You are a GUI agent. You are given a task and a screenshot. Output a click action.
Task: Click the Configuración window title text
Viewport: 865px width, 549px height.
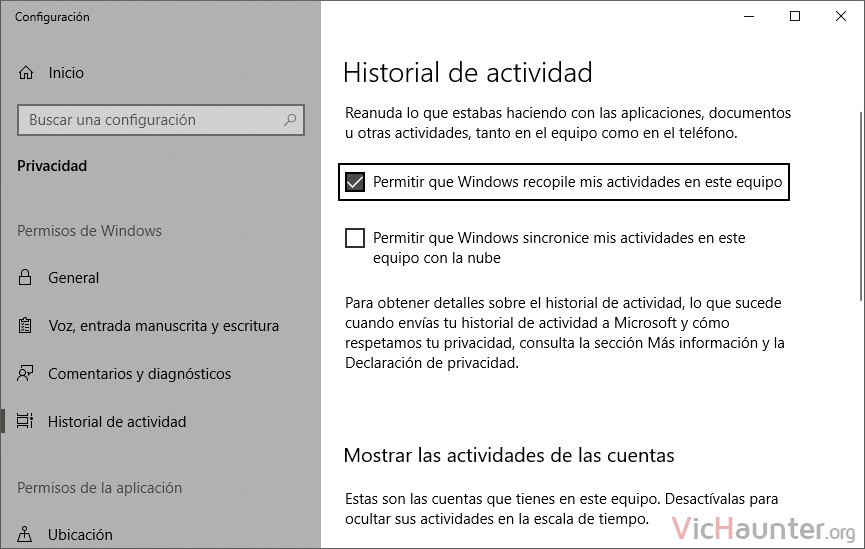point(52,17)
